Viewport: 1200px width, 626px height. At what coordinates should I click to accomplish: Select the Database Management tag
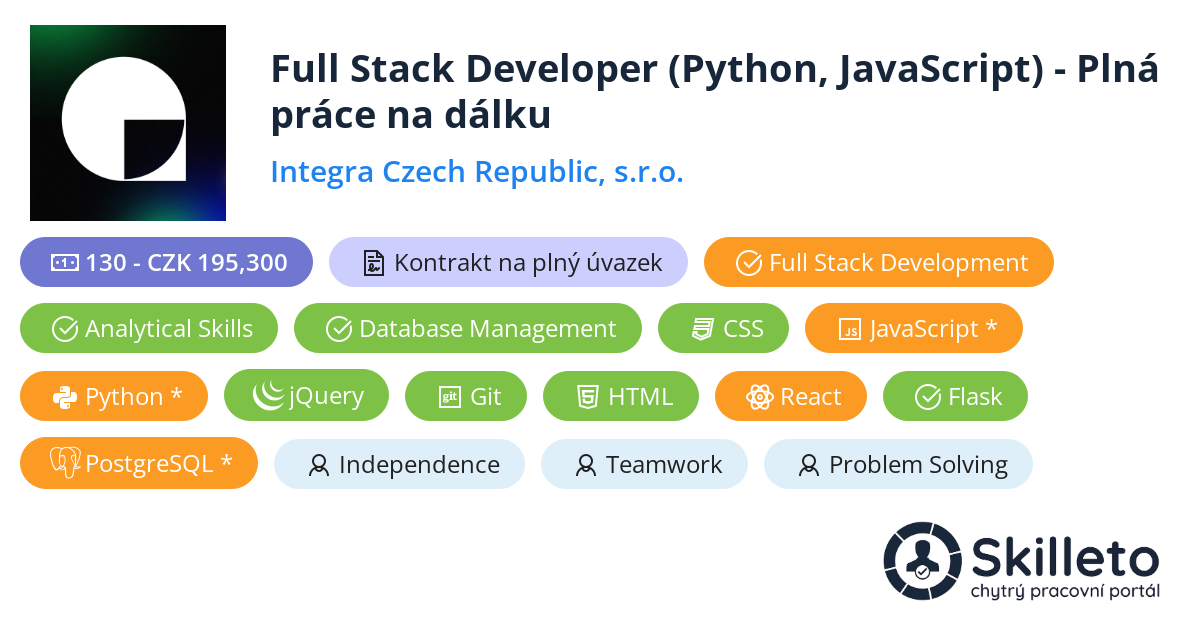coord(468,329)
